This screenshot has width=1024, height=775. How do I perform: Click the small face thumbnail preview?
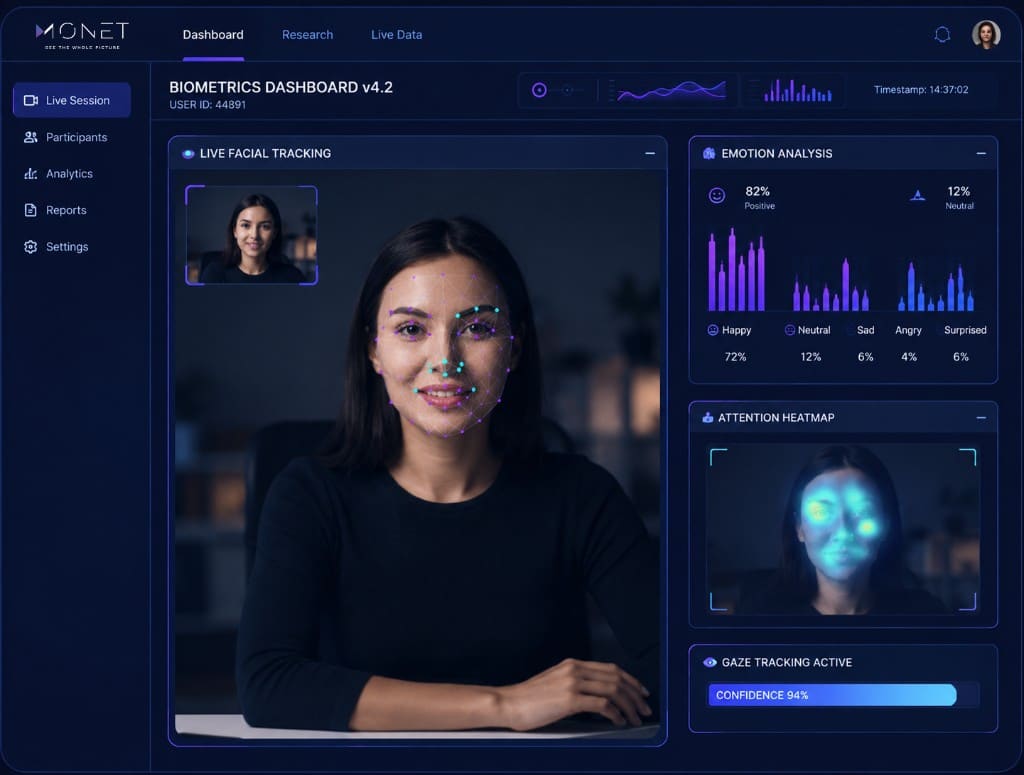[251, 236]
